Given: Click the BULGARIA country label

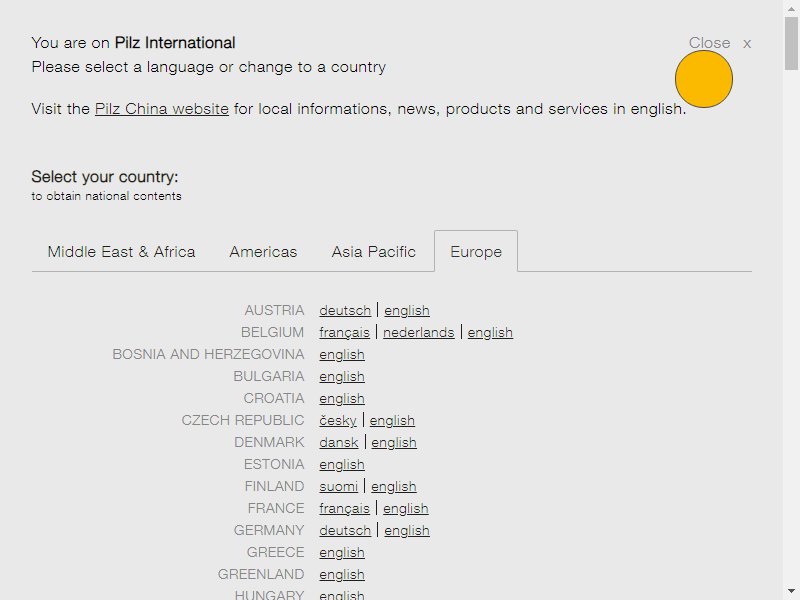Looking at the screenshot, I should coord(268,376).
